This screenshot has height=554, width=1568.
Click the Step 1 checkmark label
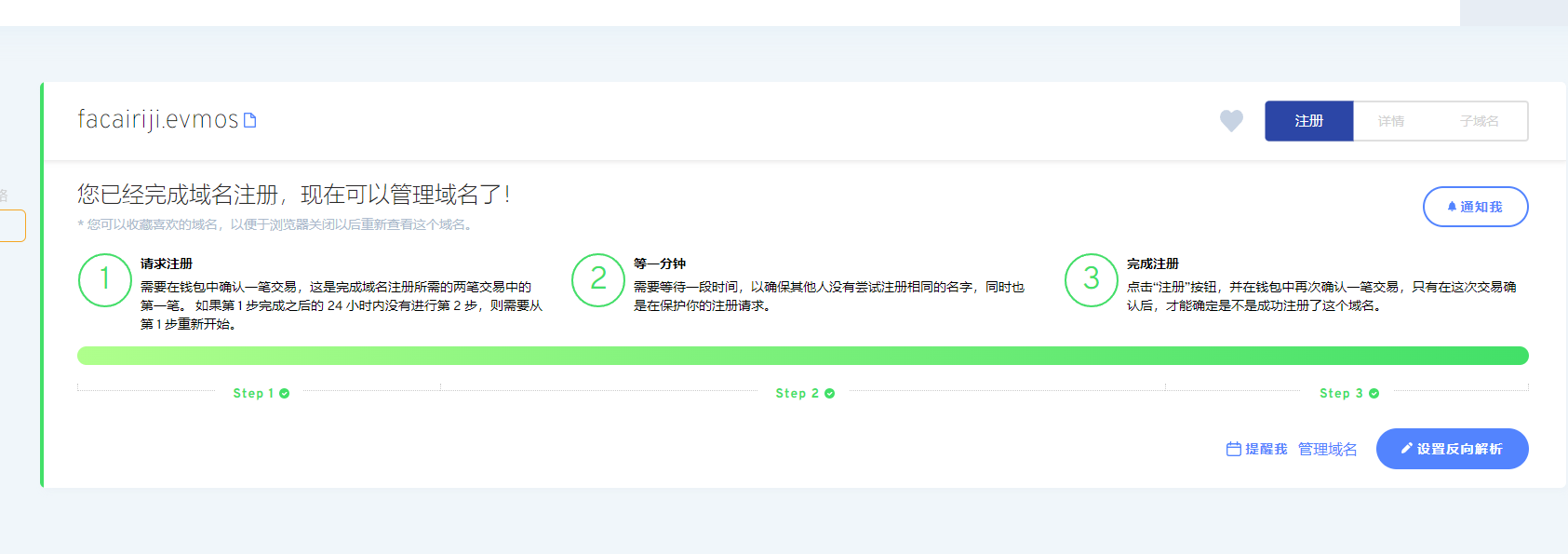click(261, 393)
